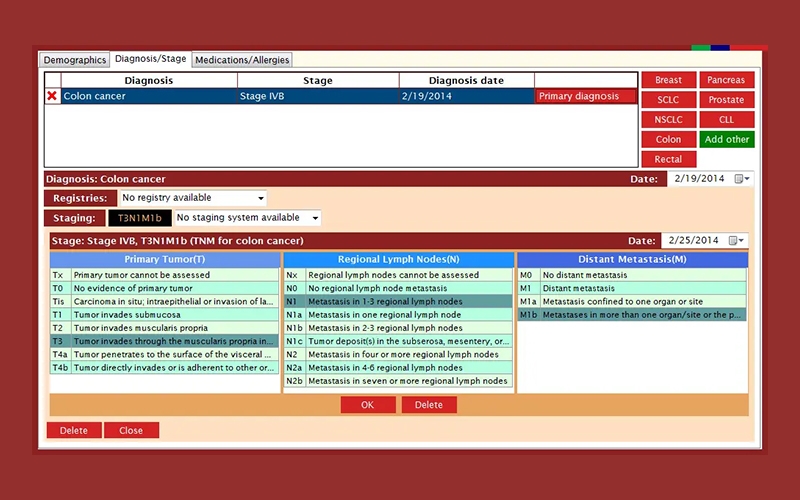Open calendar picker beside 2/25/2014 date
This screenshot has width=800, height=500.
[736, 240]
